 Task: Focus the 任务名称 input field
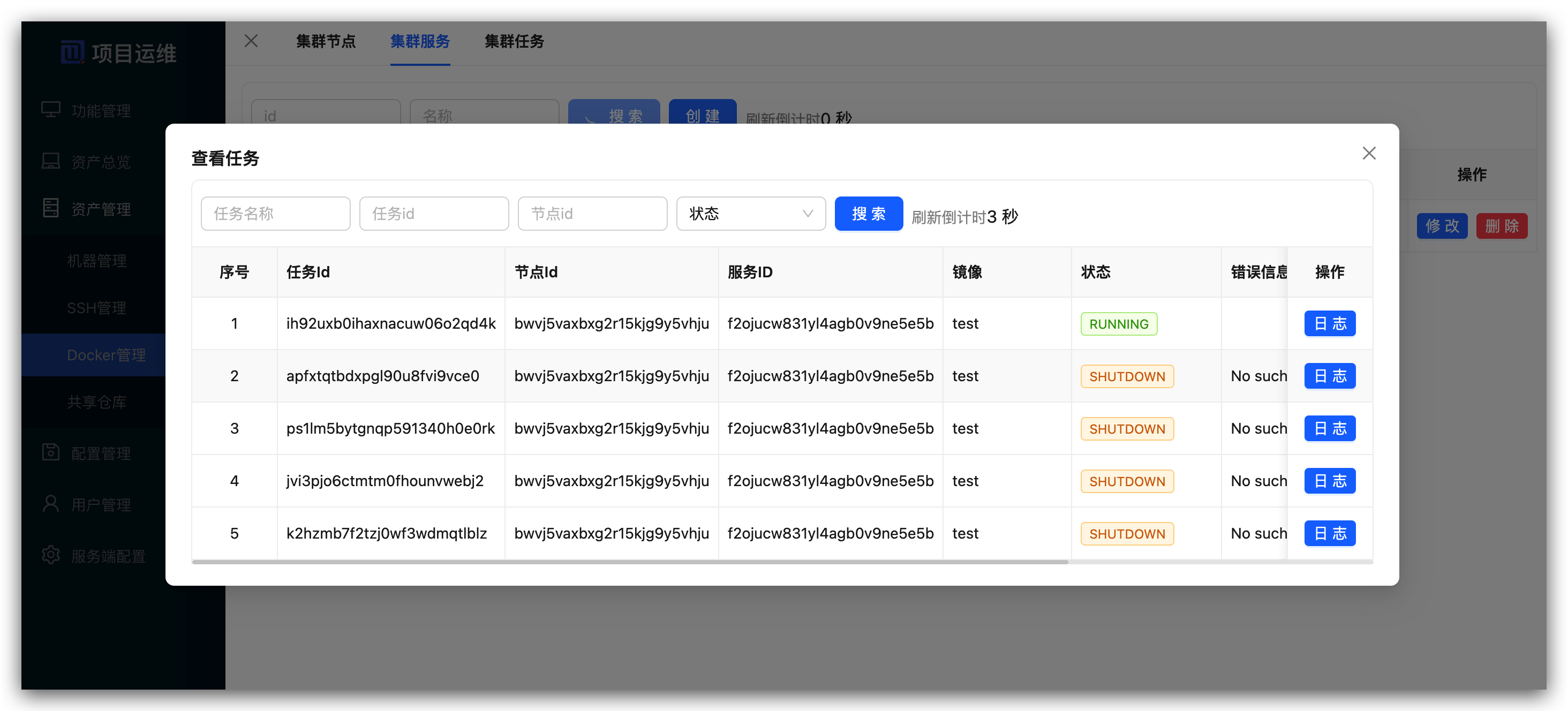275,214
